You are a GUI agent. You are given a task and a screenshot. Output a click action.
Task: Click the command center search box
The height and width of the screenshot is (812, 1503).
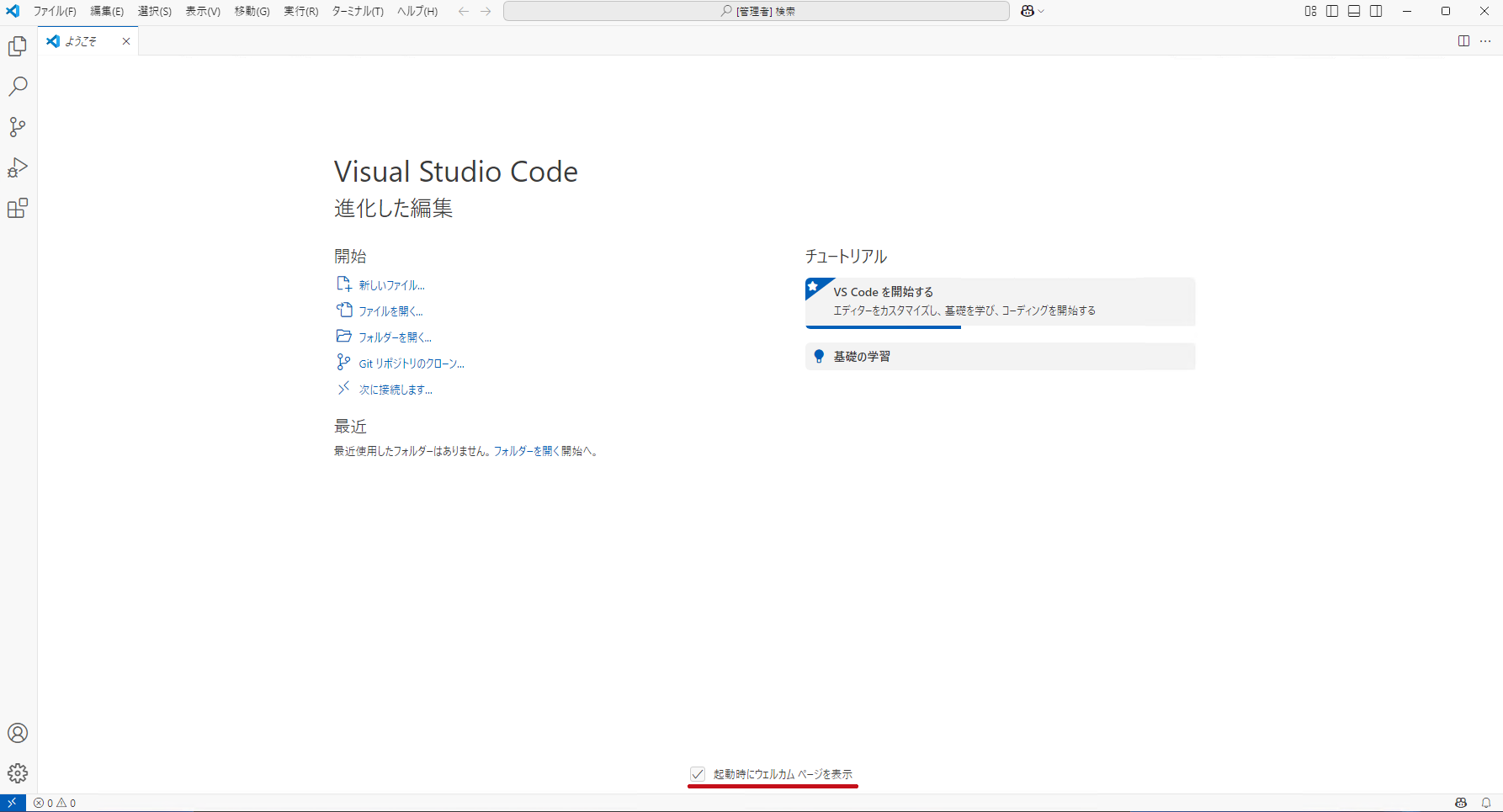[757, 11]
